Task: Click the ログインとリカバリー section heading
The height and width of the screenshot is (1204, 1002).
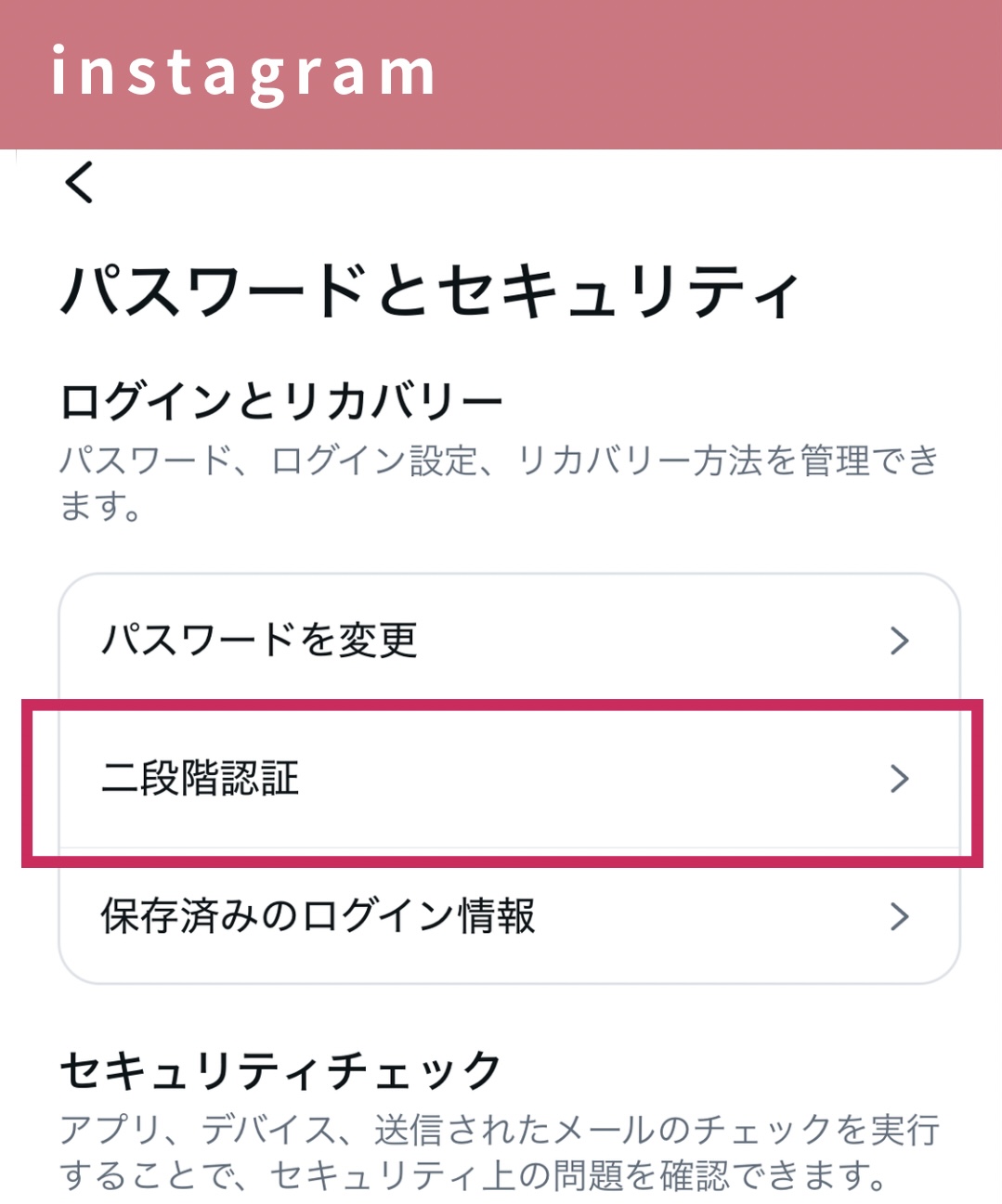Action: (280, 402)
